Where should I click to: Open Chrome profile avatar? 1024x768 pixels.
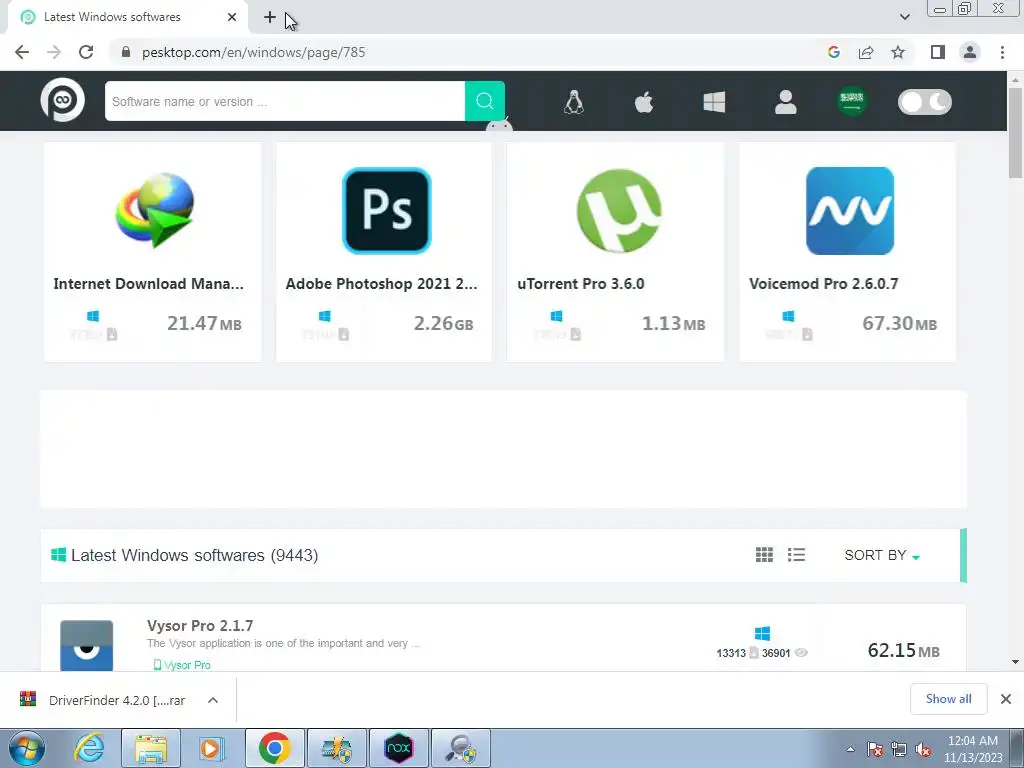pyautogui.click(x=970, y=52)
